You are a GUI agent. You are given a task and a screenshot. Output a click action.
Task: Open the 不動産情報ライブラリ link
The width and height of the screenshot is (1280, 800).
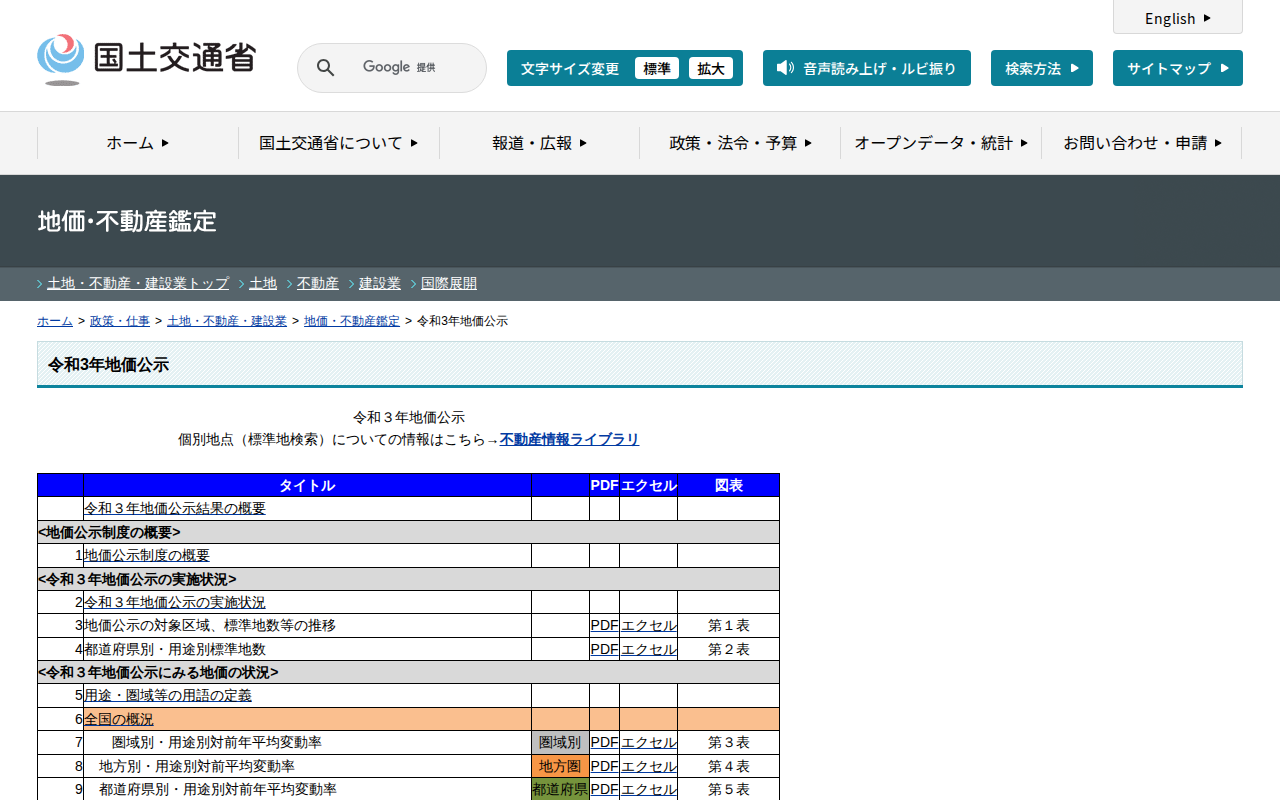pos(569,440)
